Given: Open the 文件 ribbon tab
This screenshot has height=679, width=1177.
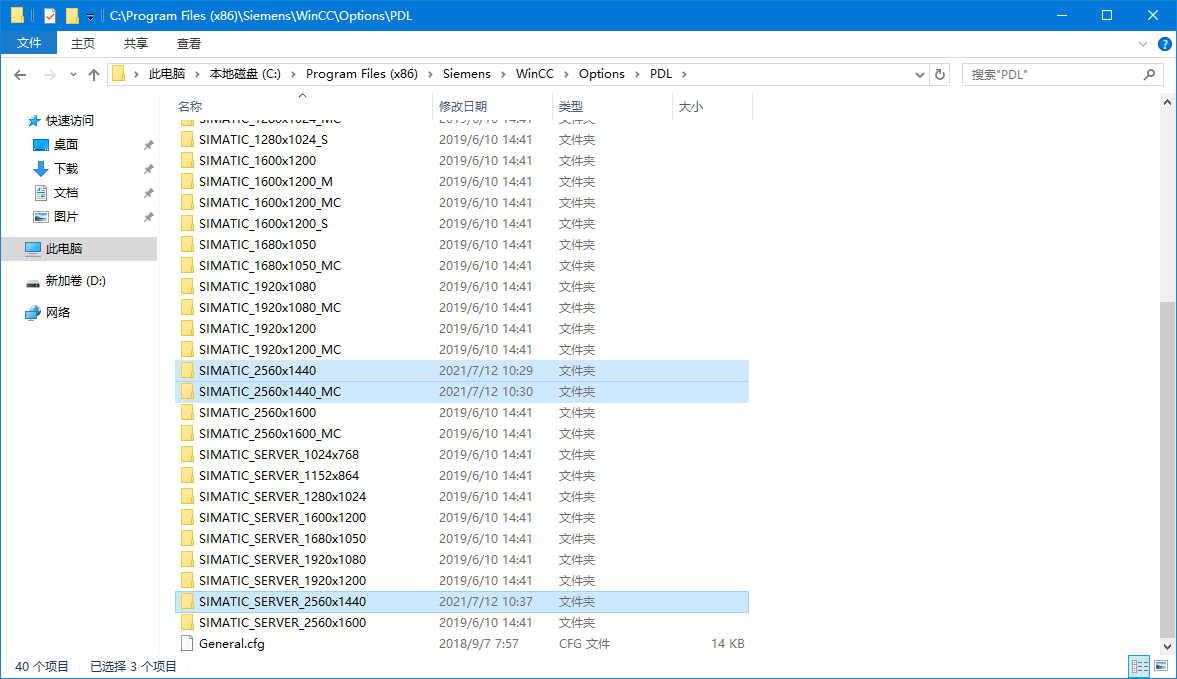Looking at the screenshot, I should 29,43.
